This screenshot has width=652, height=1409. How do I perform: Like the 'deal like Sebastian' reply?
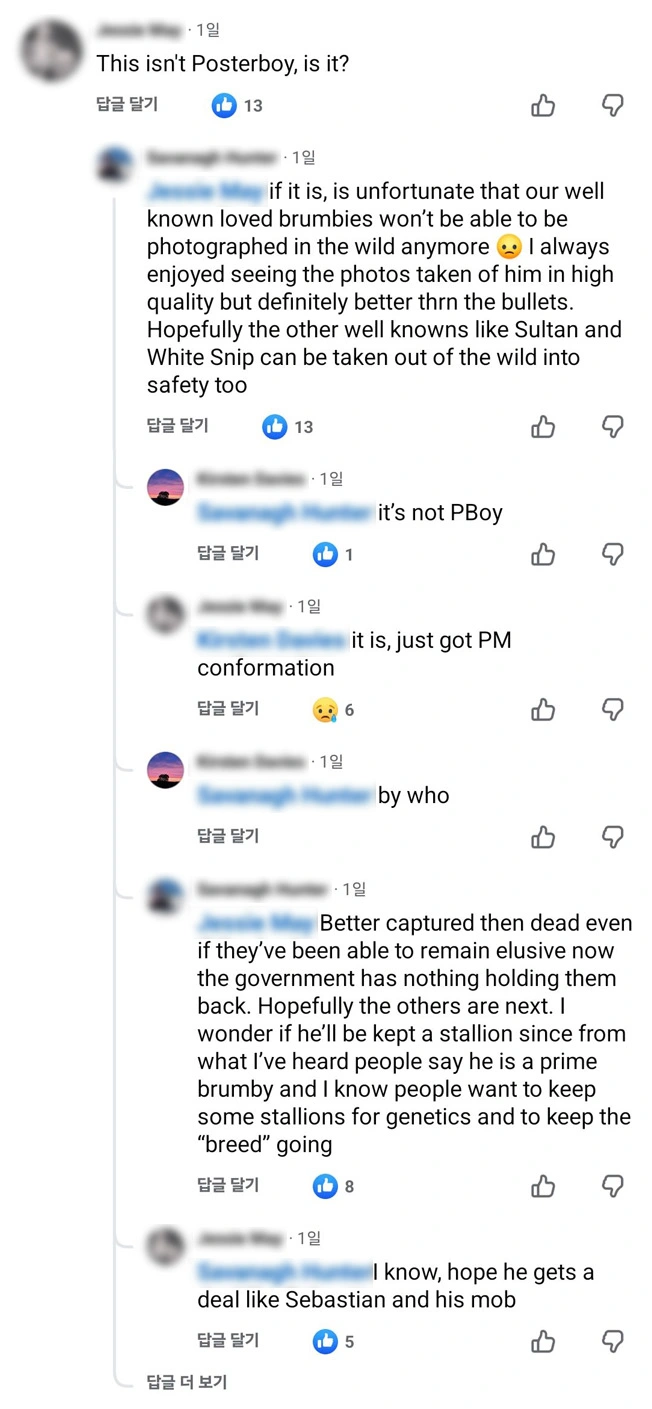[543, 1341]
